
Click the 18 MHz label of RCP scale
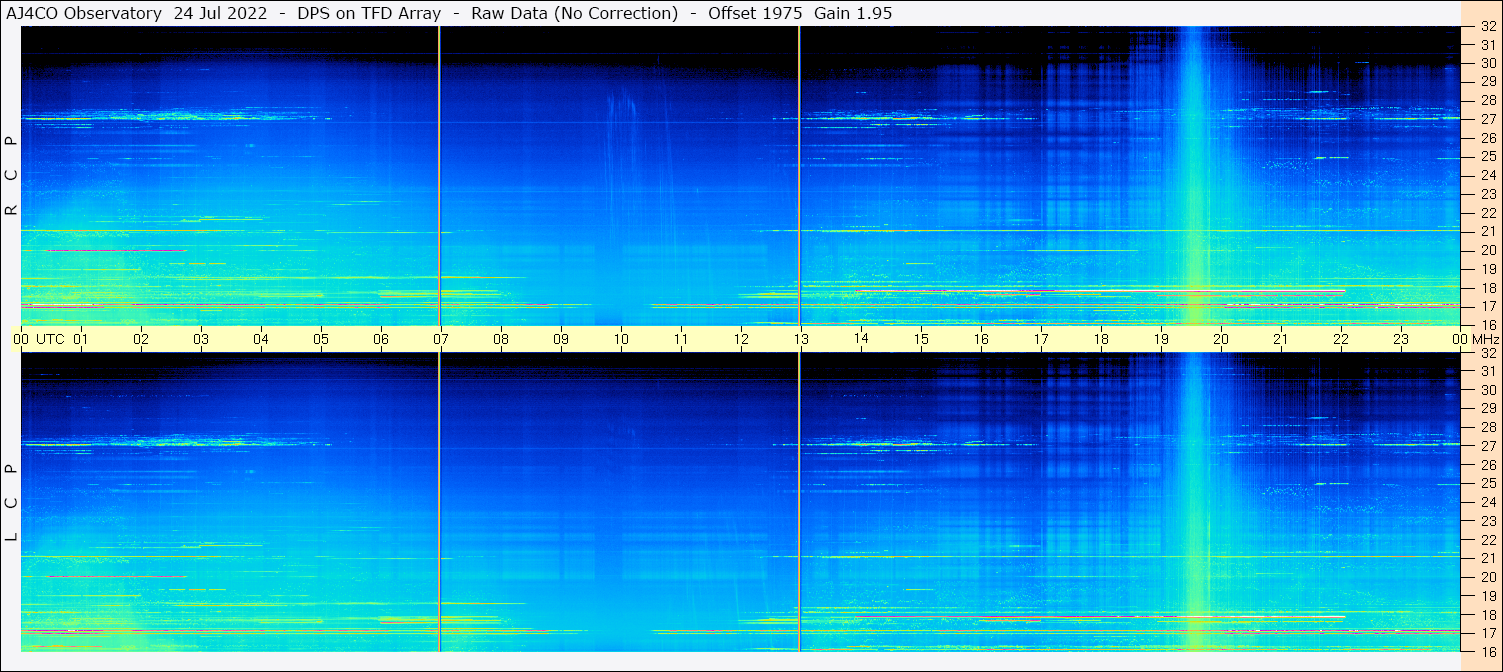point(1488,287)
